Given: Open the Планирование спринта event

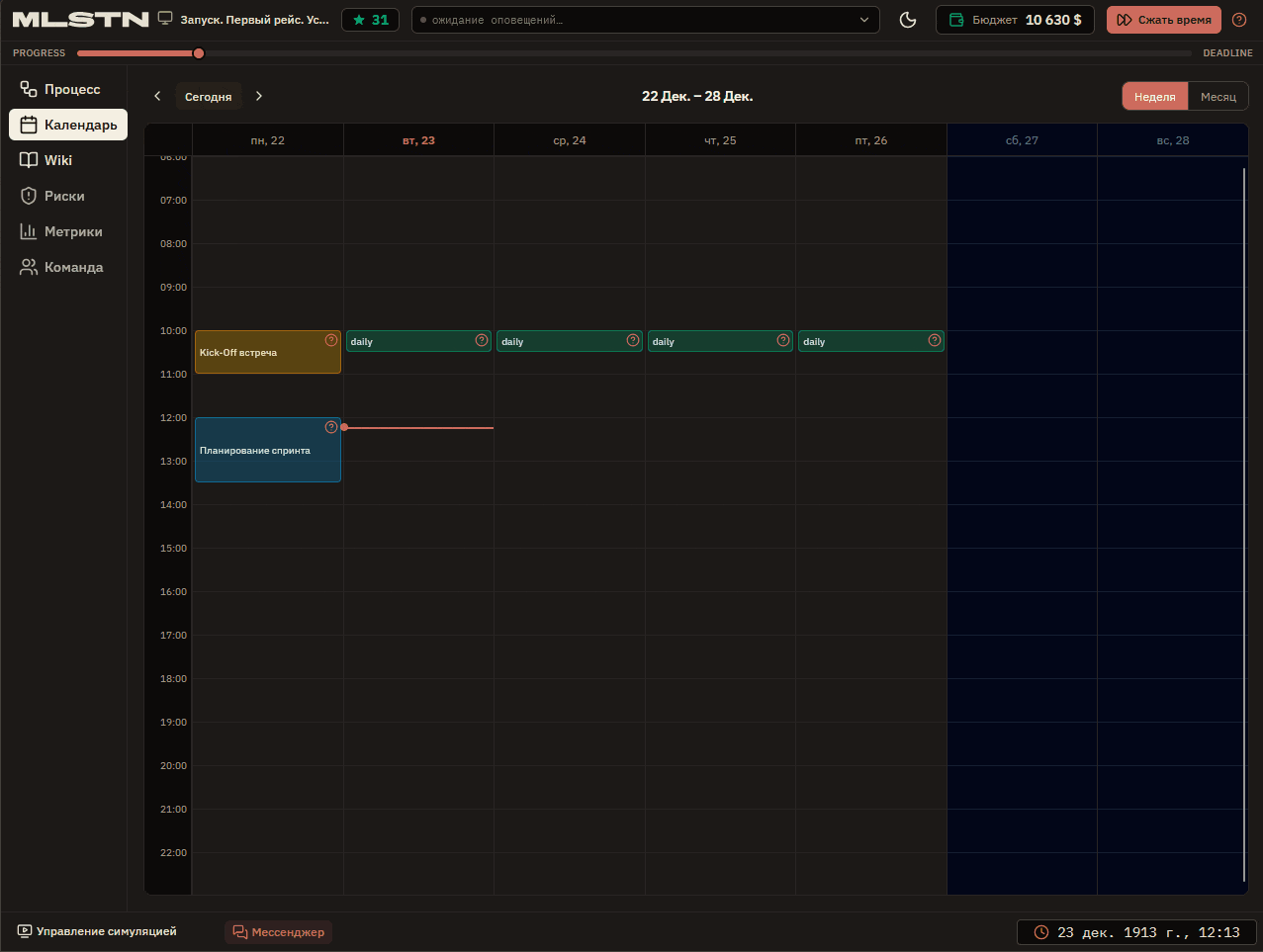Looking at the screenshot, I should click(x=268, y=450).
